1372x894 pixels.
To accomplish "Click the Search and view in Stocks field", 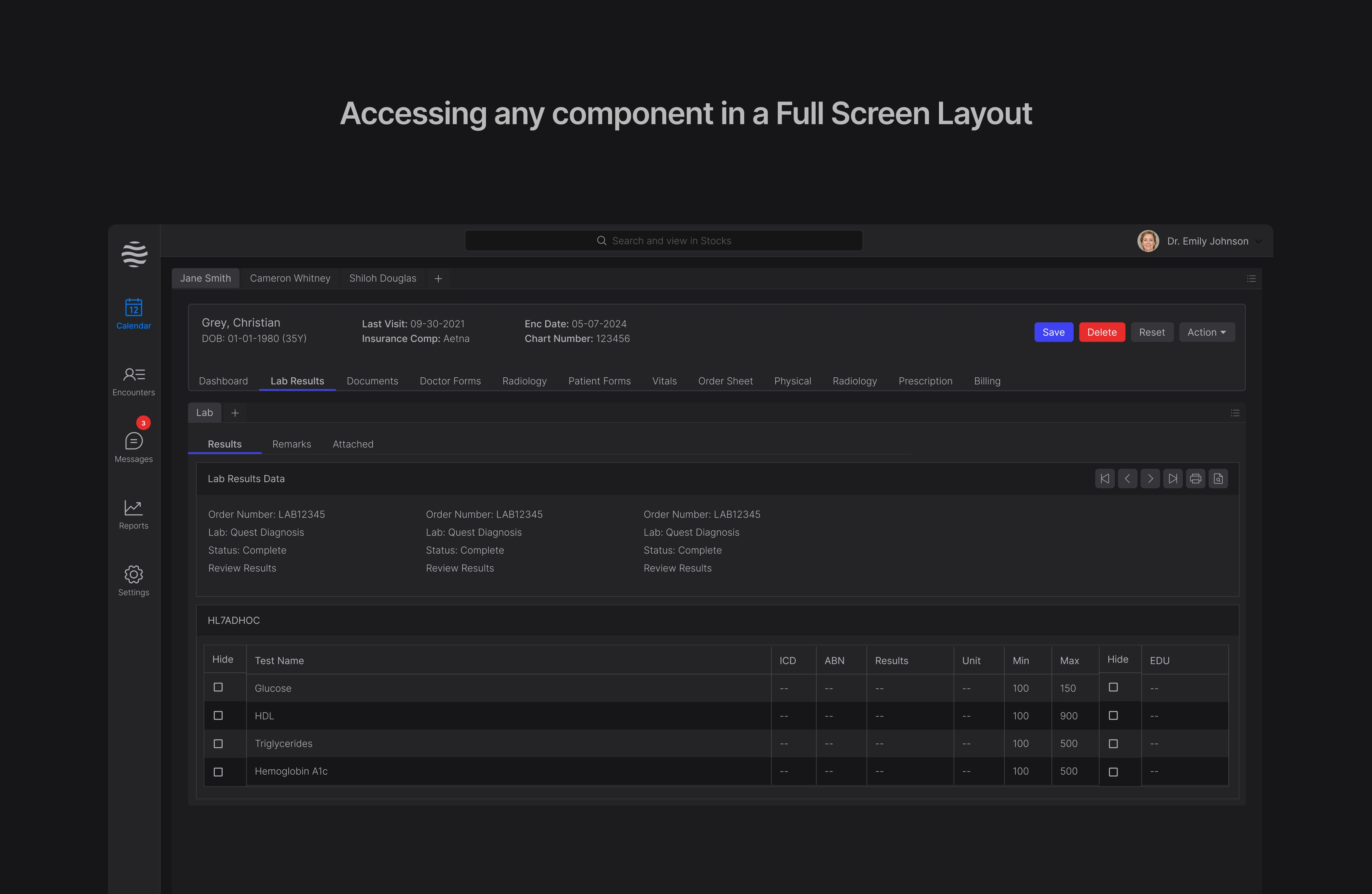I will (663, 241).
